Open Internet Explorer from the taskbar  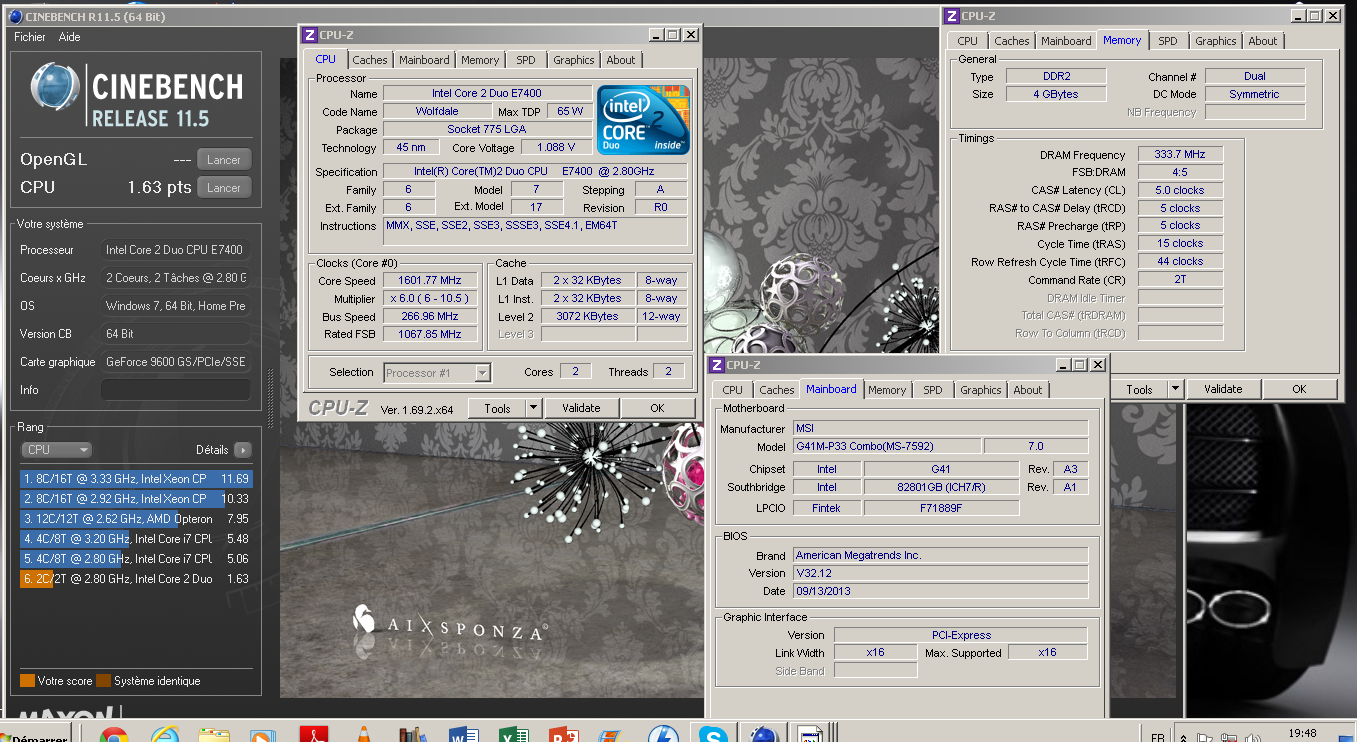(x=165, y=736)
